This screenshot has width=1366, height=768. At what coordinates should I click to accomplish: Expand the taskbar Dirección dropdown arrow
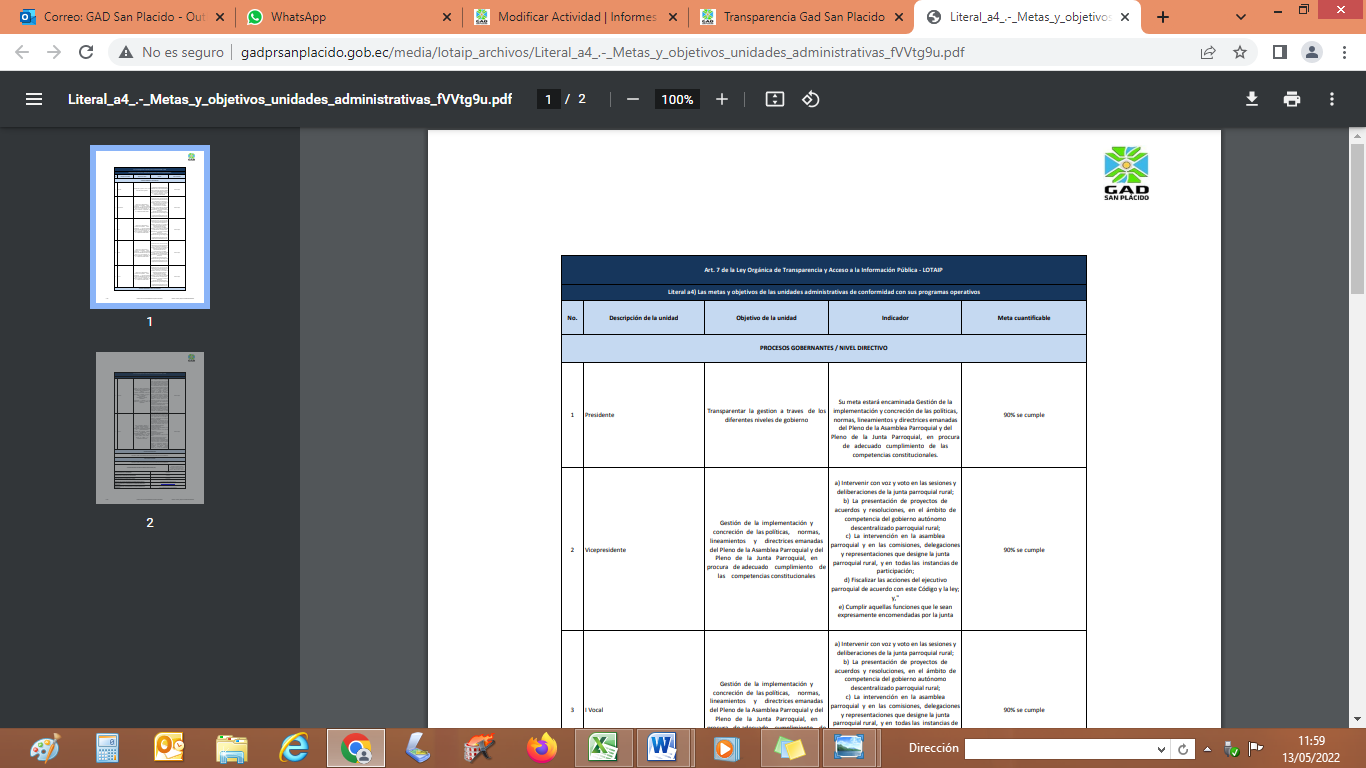[x=1161, y=749]
